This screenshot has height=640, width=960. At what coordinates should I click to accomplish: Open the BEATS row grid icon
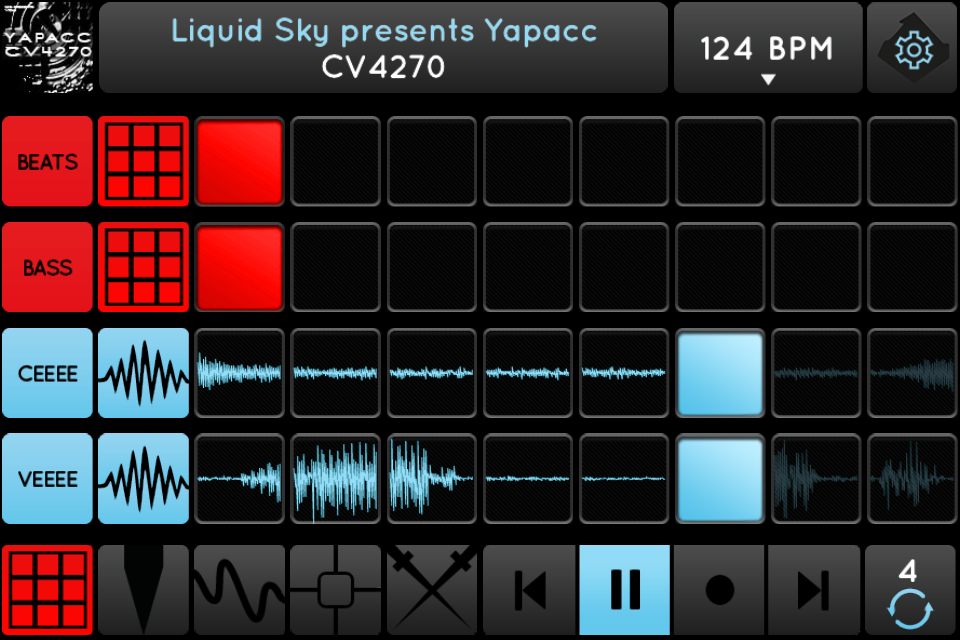(x=143, y=162)
